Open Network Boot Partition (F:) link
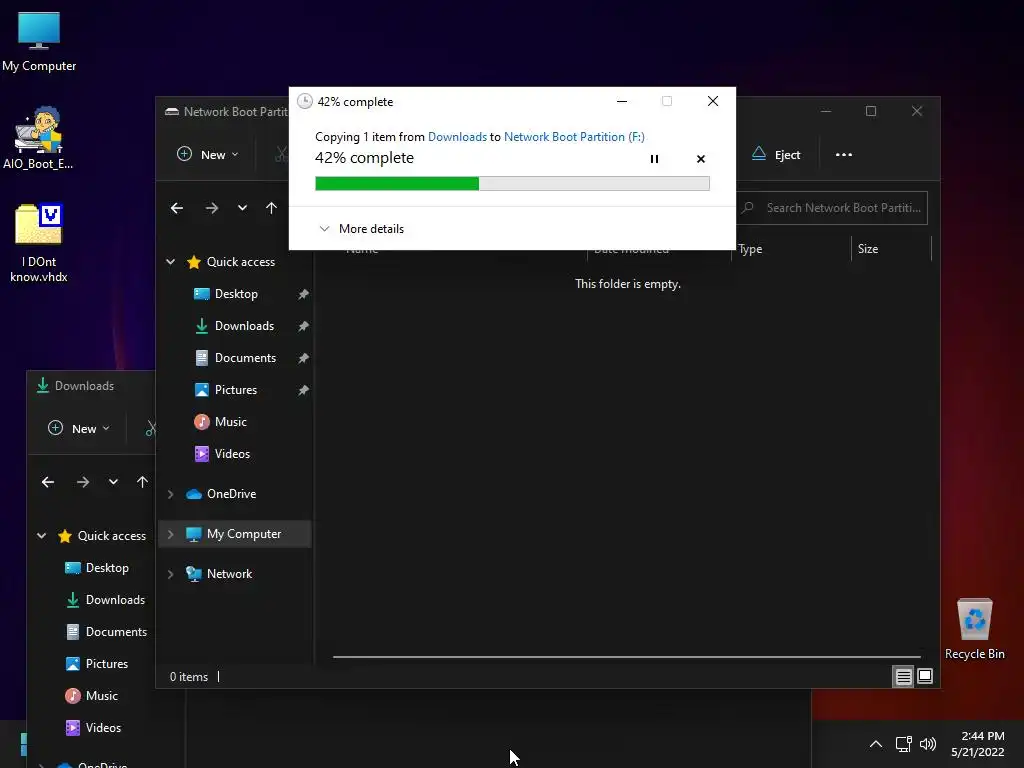The height and width of the screenshot is (768, 1024). pyautogui.click(x=574, y=136)
